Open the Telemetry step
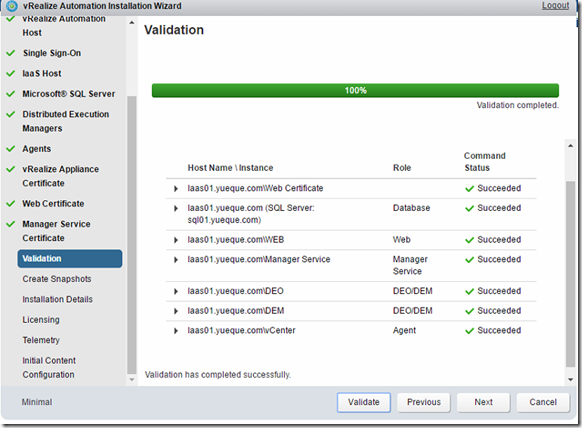Screen dimensions: 582x428 click(41, 340)
